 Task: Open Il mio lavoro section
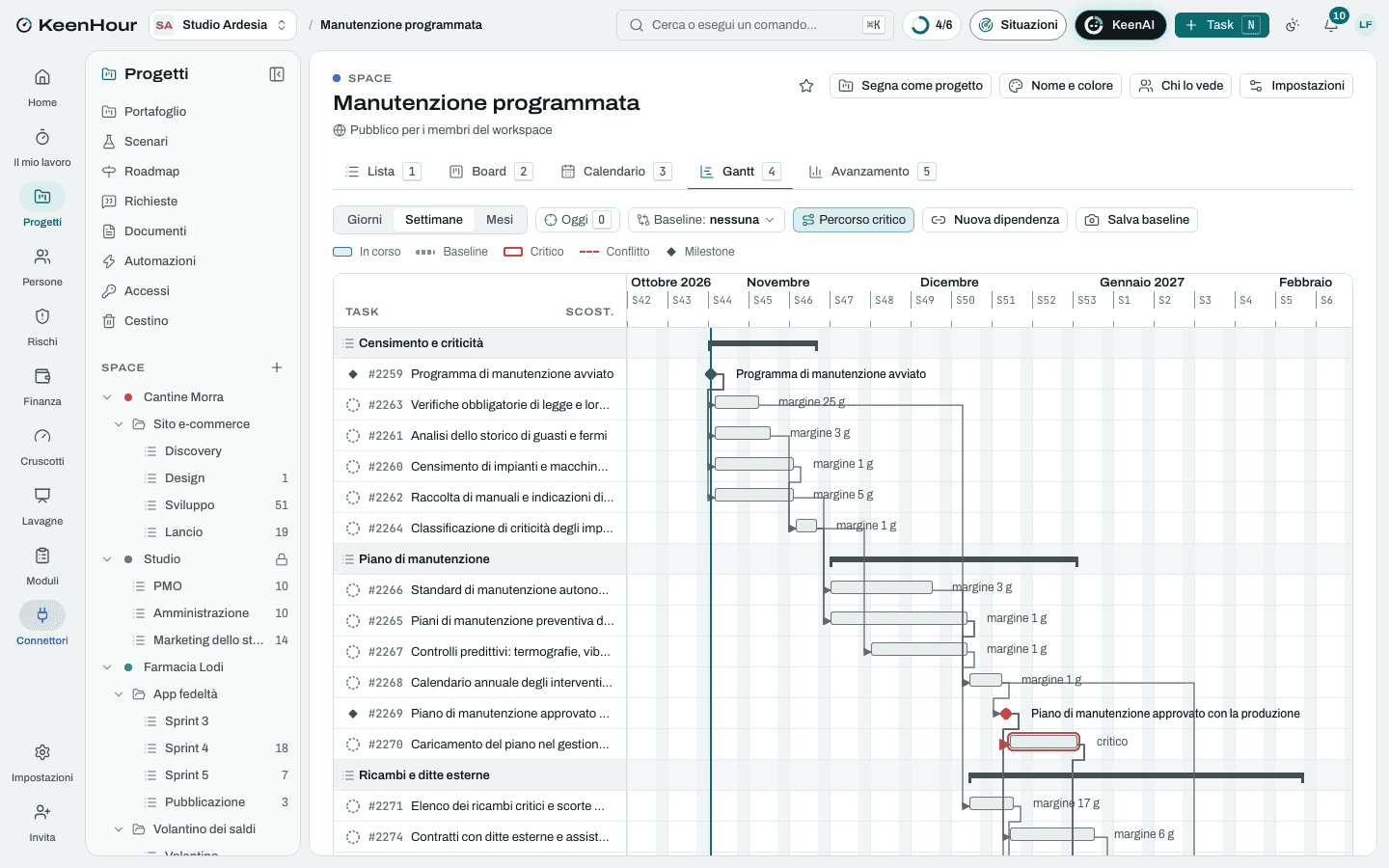pos(42,148)
